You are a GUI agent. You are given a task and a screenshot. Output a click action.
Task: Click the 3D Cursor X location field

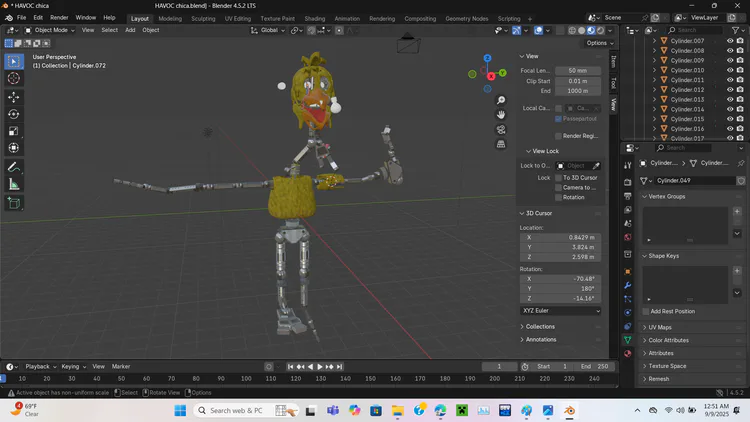click(x=561, y=238)
